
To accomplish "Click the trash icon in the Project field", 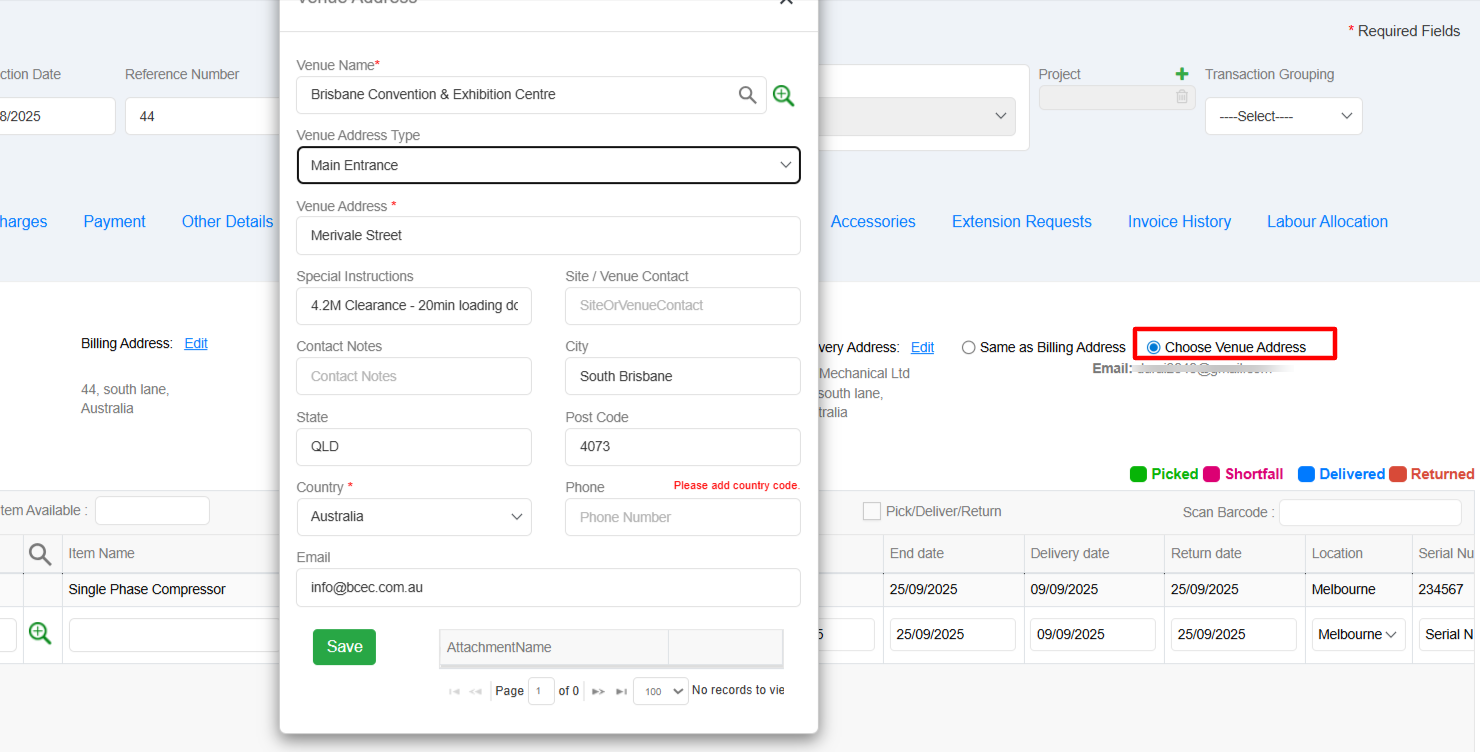I will (1182, 97).
